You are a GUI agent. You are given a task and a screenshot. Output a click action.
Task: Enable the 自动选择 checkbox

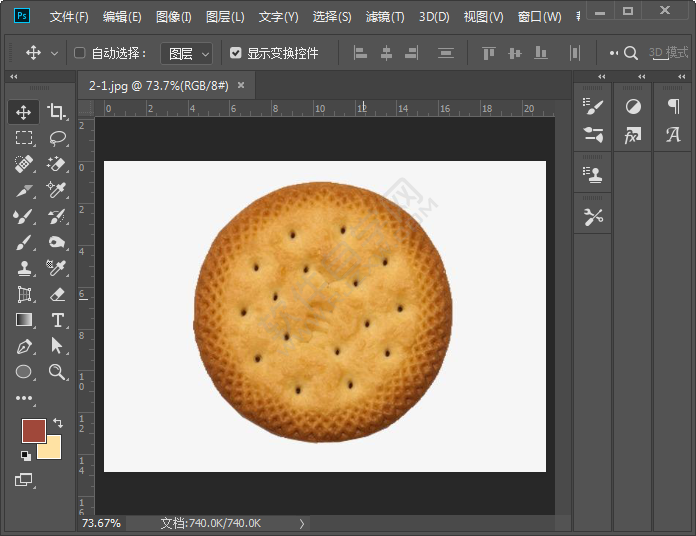[x=80, y=53]
